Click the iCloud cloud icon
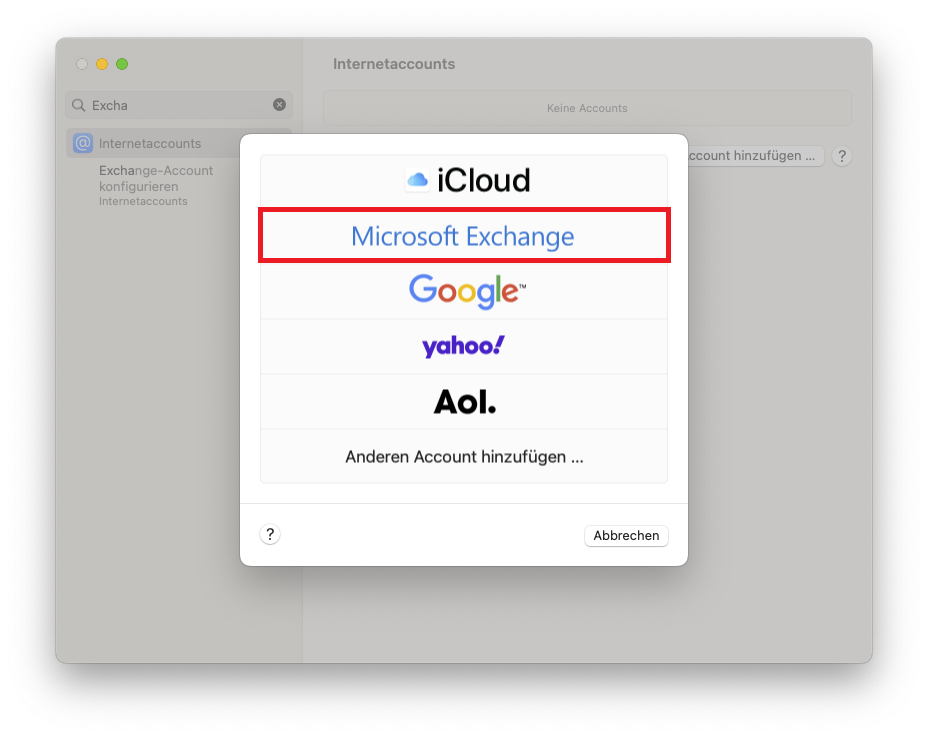Screen dimensions: 928x737 (x=415, y=179)
